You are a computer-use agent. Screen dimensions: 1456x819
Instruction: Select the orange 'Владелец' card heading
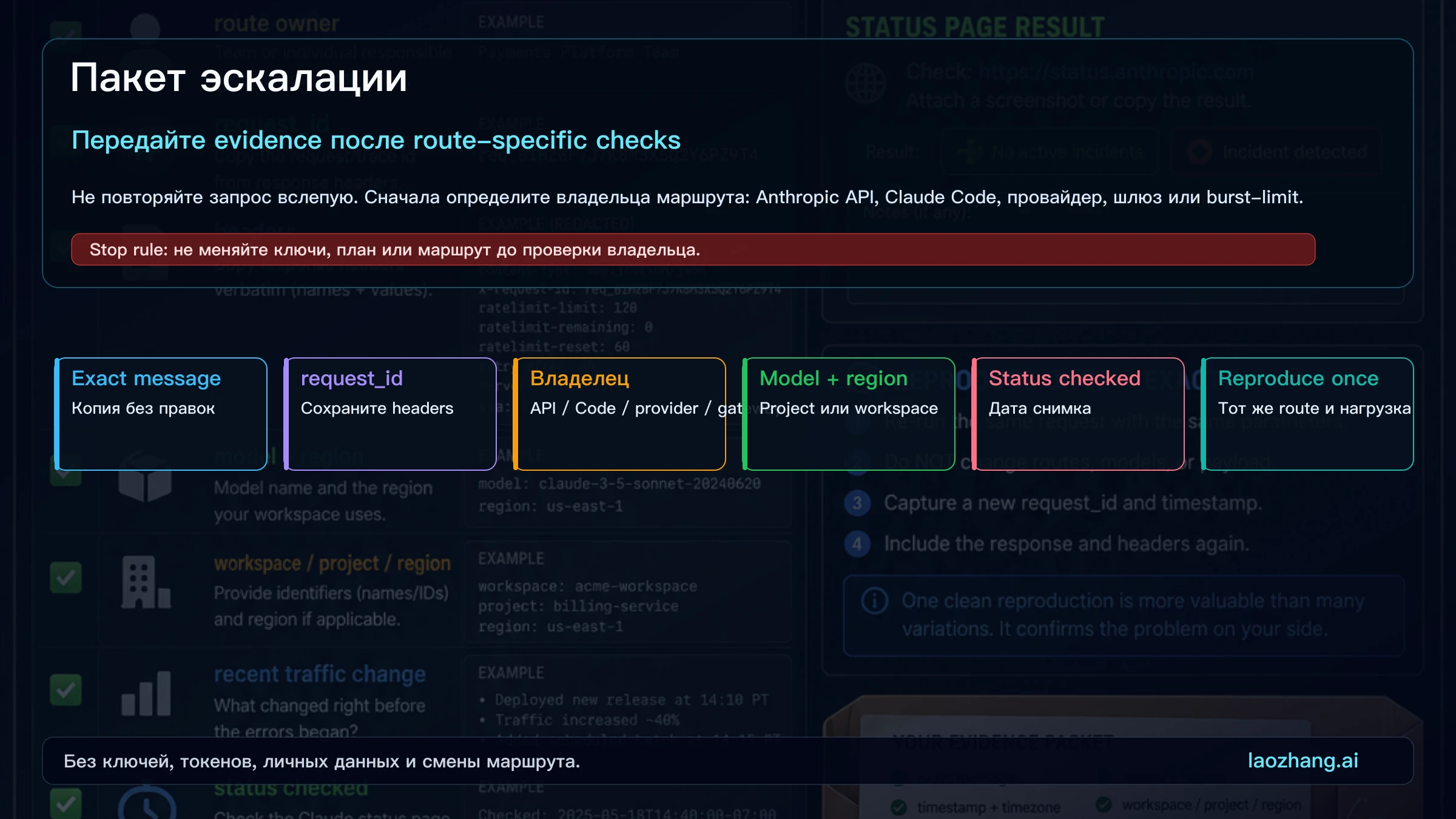(x=580, y=378)
